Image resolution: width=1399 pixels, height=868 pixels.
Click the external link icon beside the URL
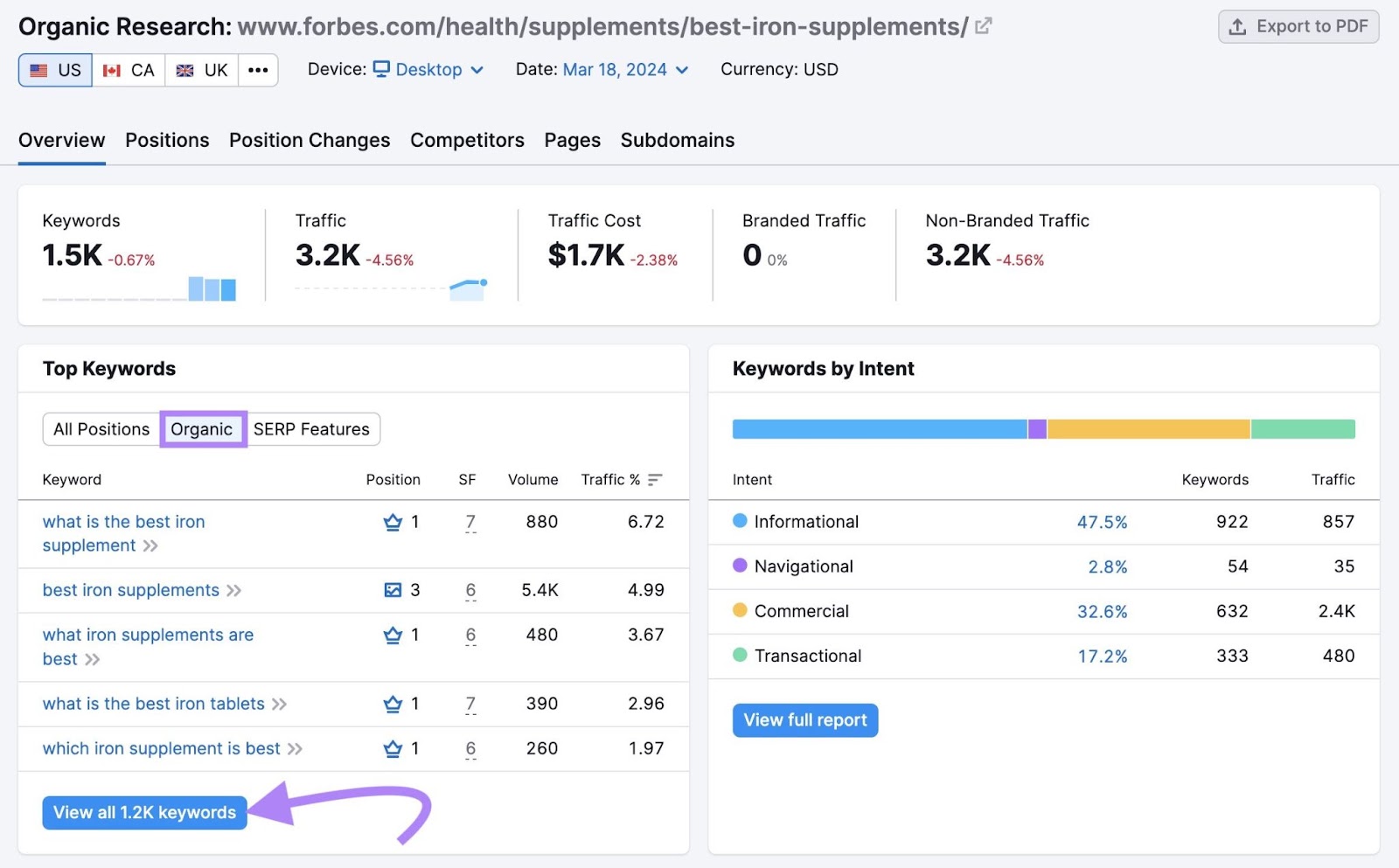[982, 25]
